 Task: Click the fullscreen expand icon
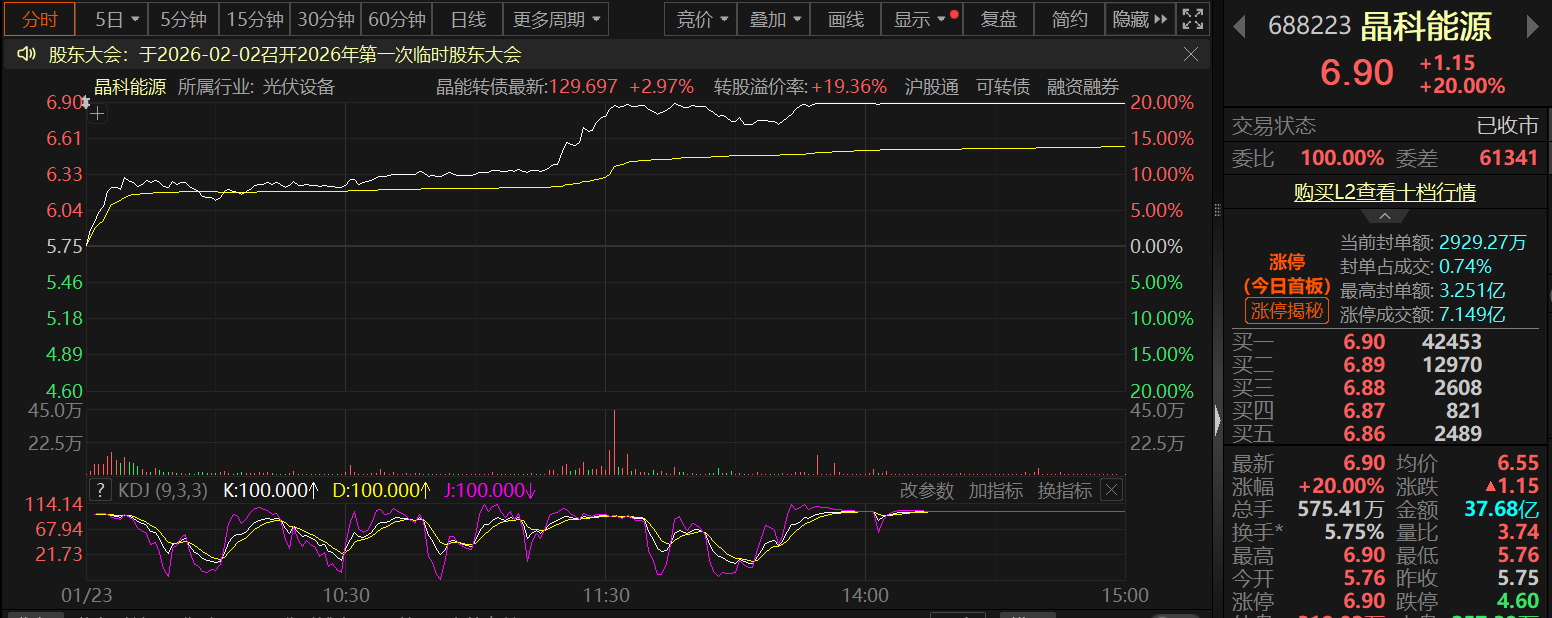coord(1192,19)
